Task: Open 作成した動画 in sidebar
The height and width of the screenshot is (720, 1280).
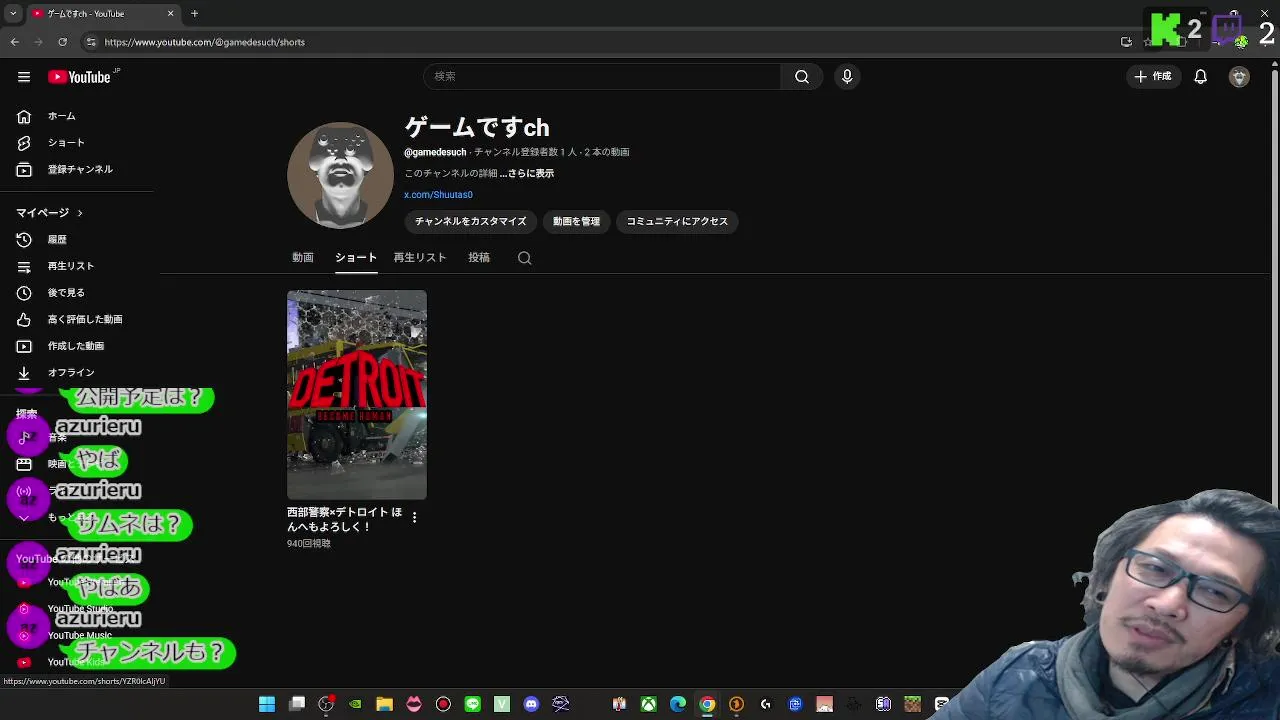Action: 76,346
